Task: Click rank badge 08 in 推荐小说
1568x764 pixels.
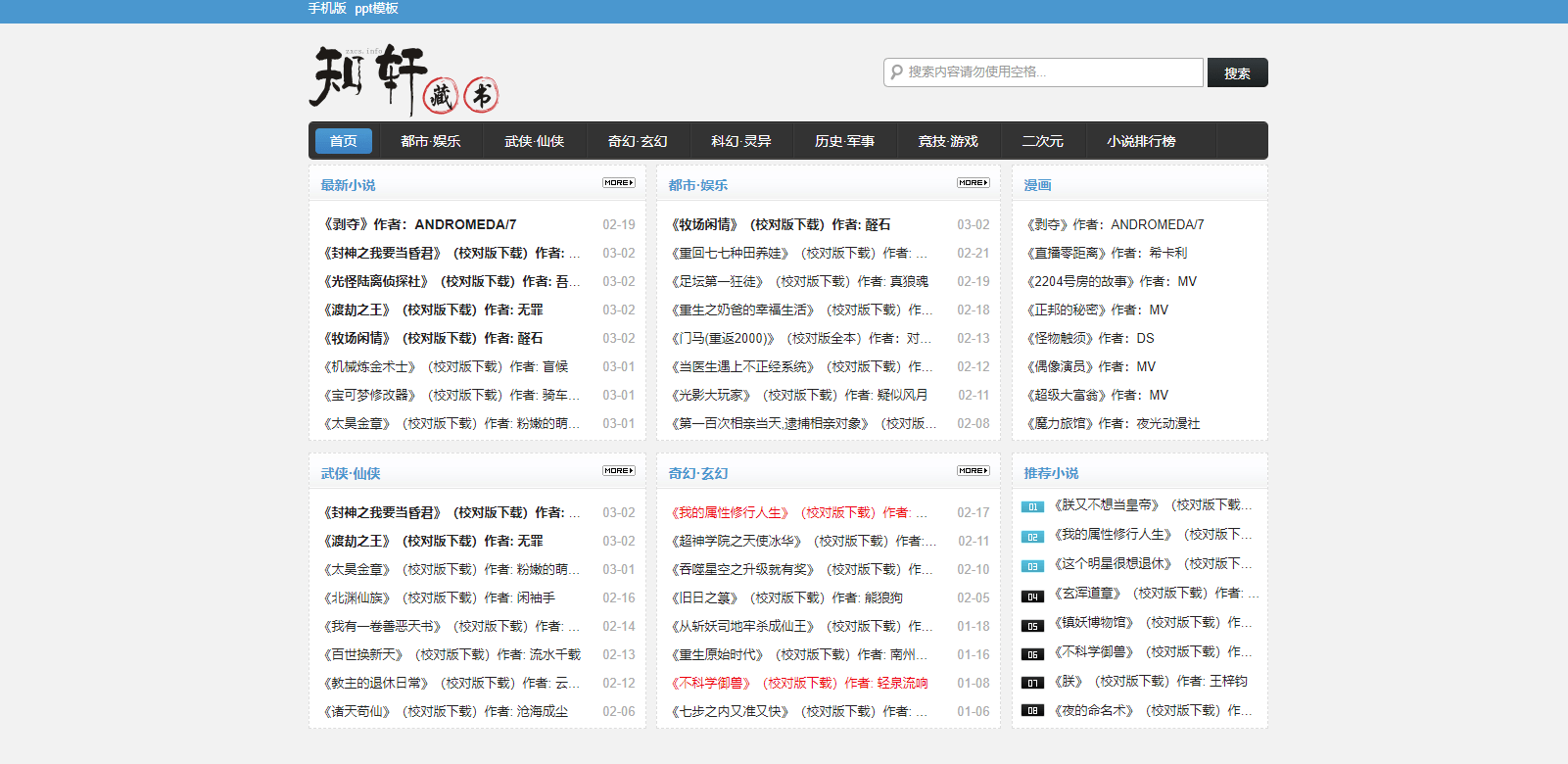Action: click(x=1032, y=711)
